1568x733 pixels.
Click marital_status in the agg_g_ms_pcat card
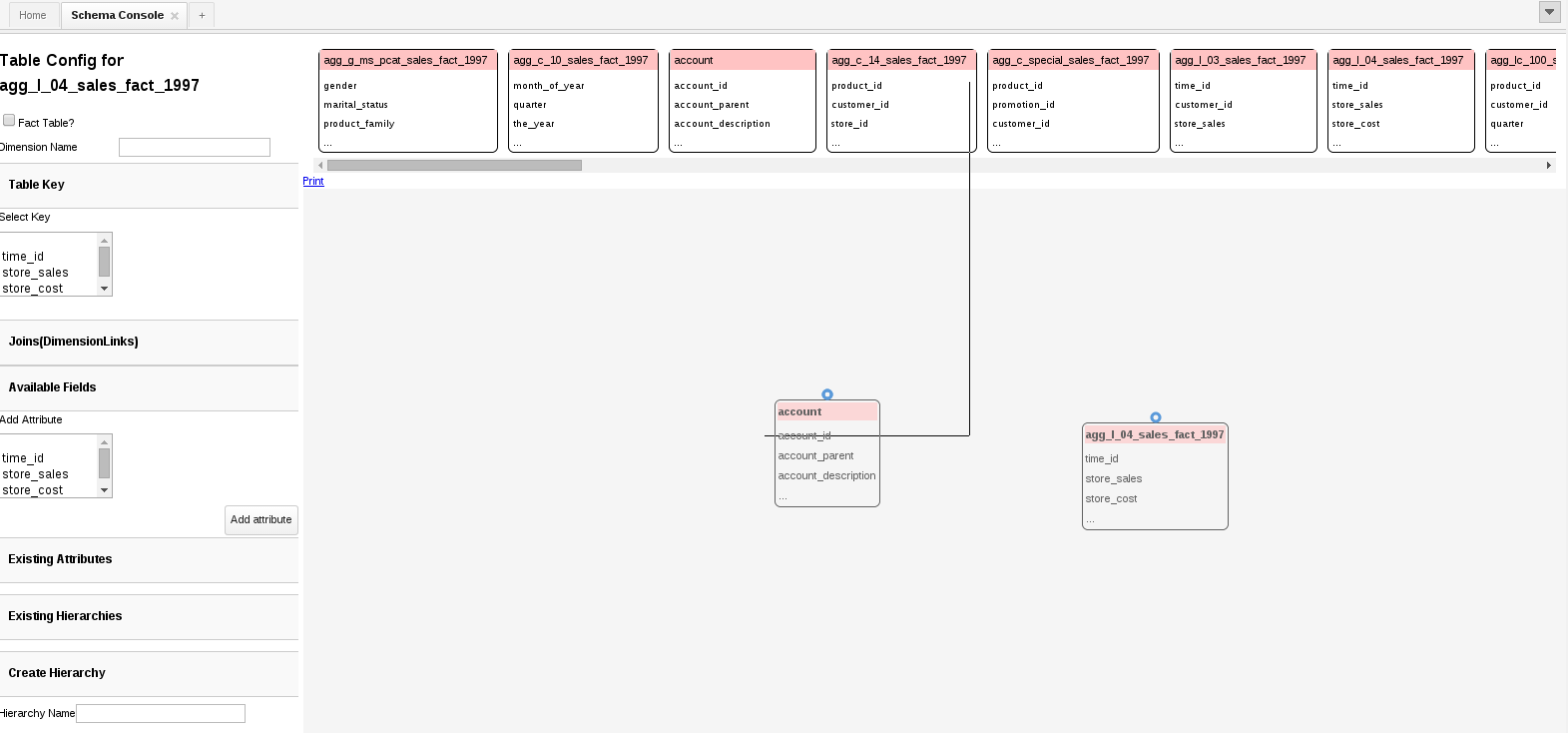pos(355,105)
